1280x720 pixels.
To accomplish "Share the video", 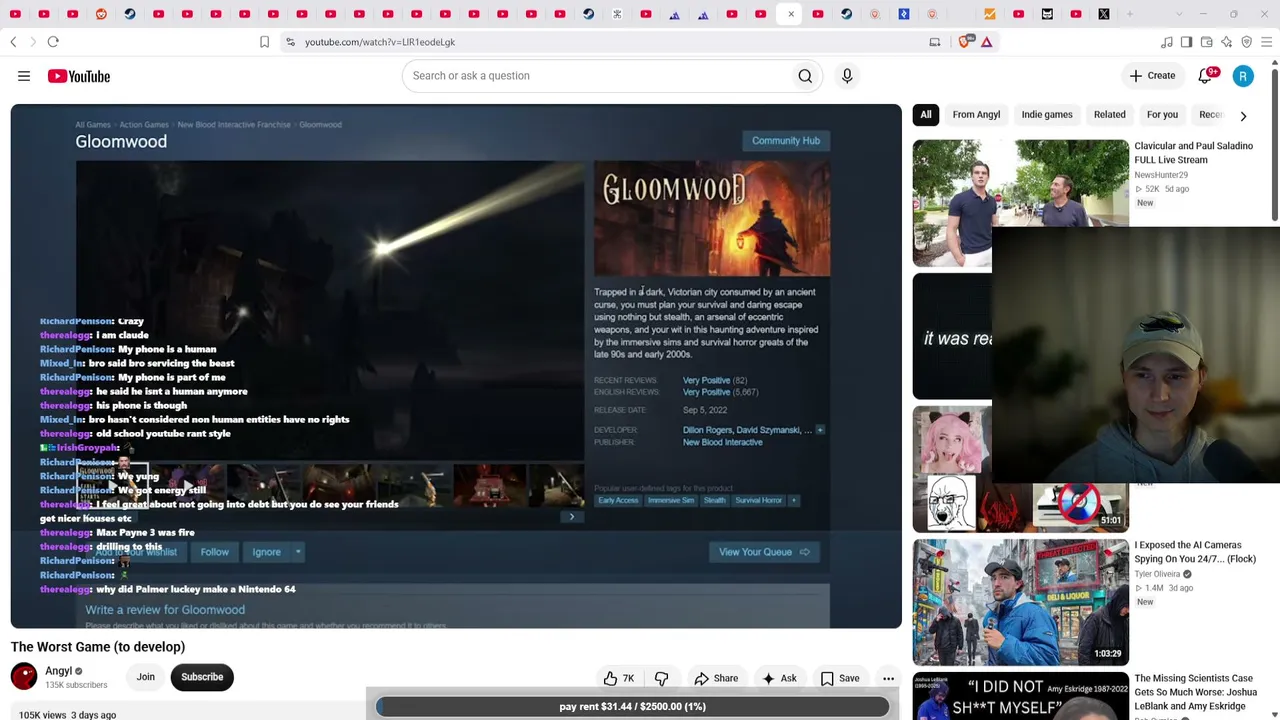I will pyautogui.click(x=716, y=678).
